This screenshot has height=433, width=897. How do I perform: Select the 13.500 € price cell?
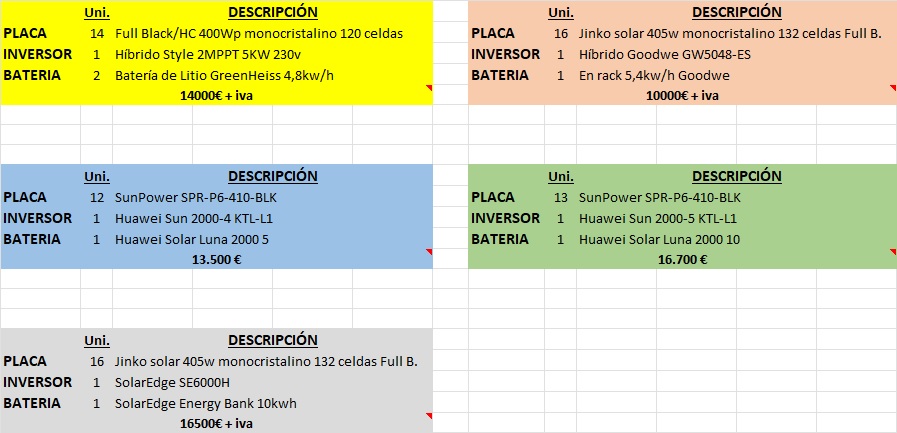coord(216,260)
